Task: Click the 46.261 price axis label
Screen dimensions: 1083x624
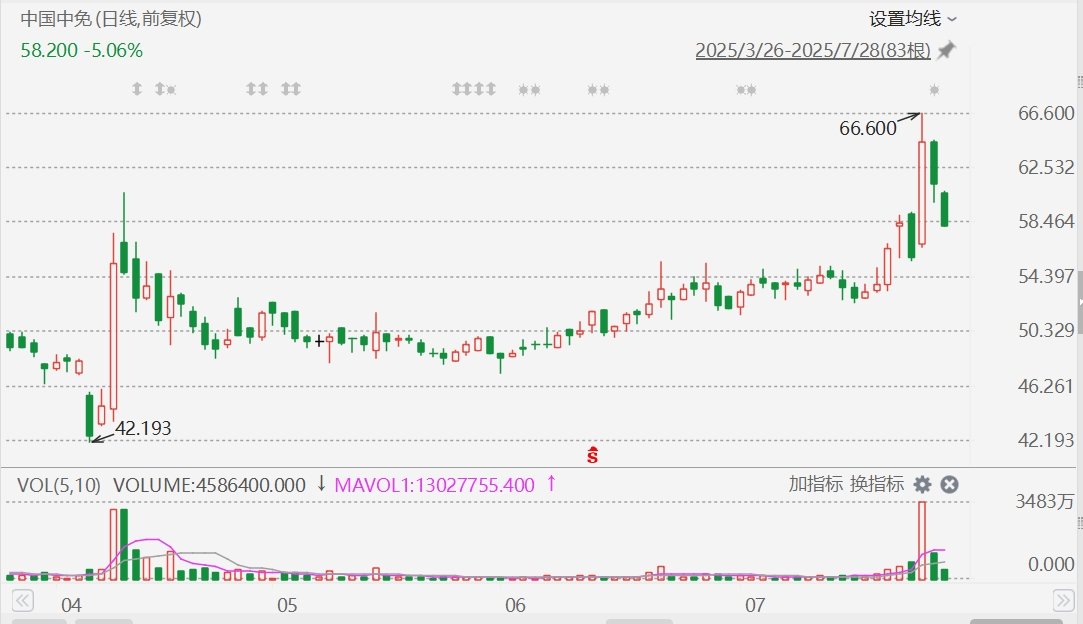Action: point(1046,386)
